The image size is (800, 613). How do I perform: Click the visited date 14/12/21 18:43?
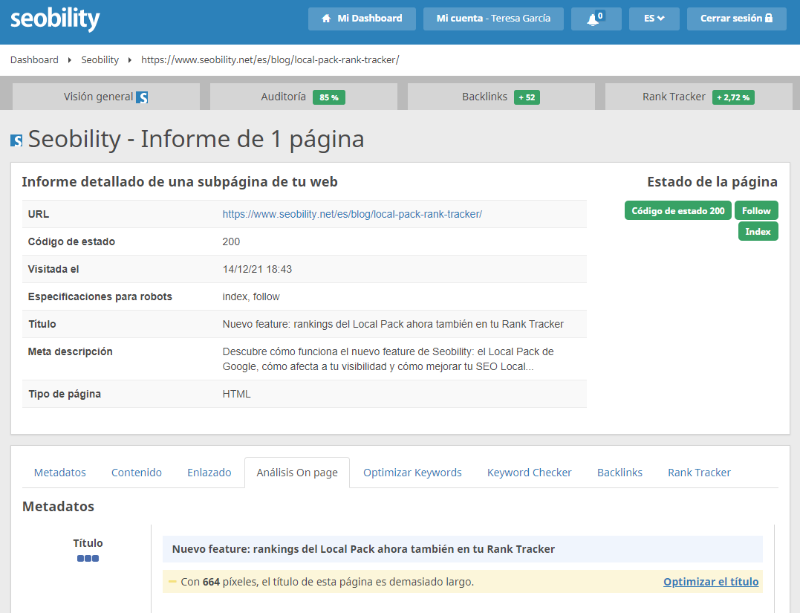click(257, 269)
